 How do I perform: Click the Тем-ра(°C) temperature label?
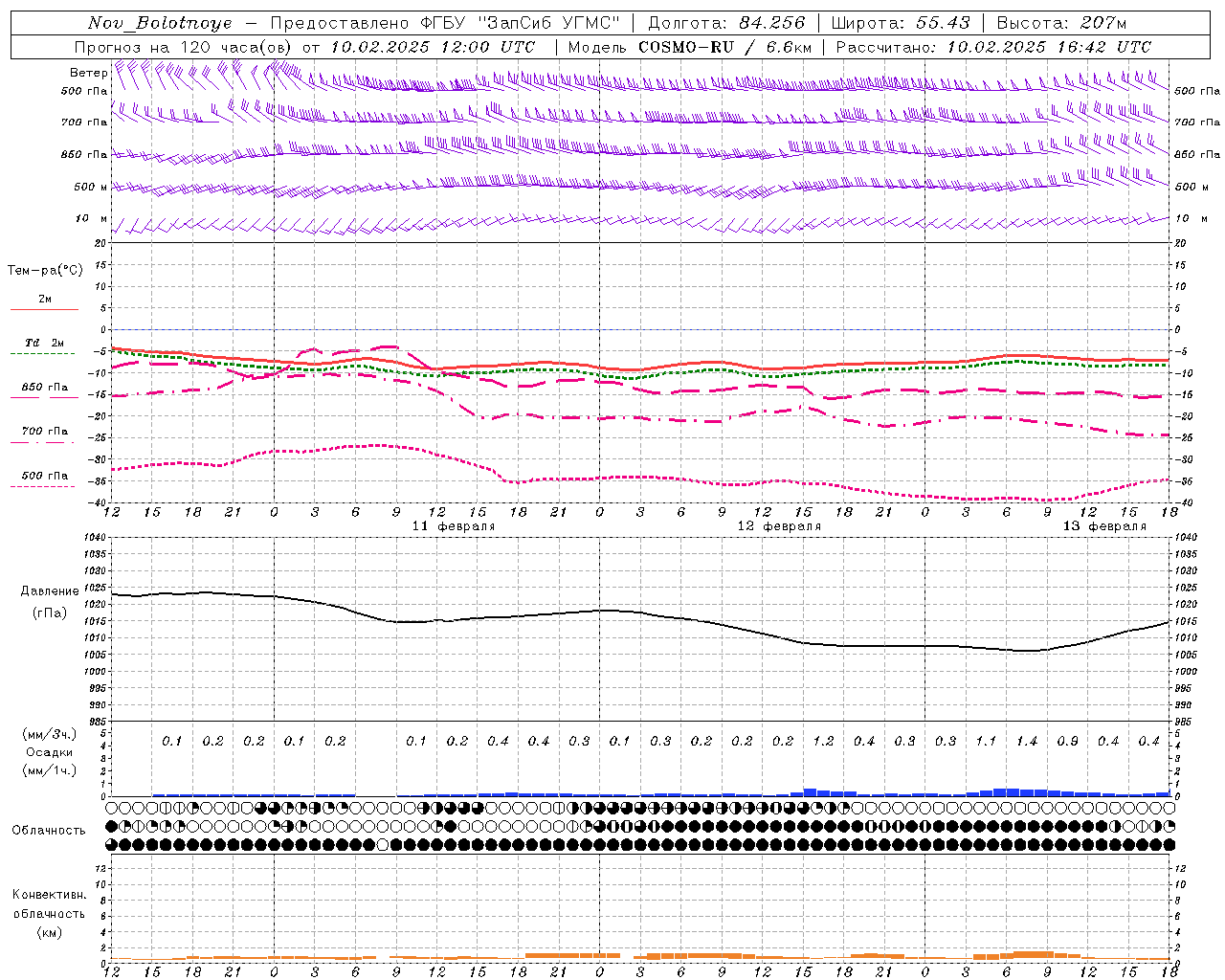pyautogui.click(x=45, y=270)
